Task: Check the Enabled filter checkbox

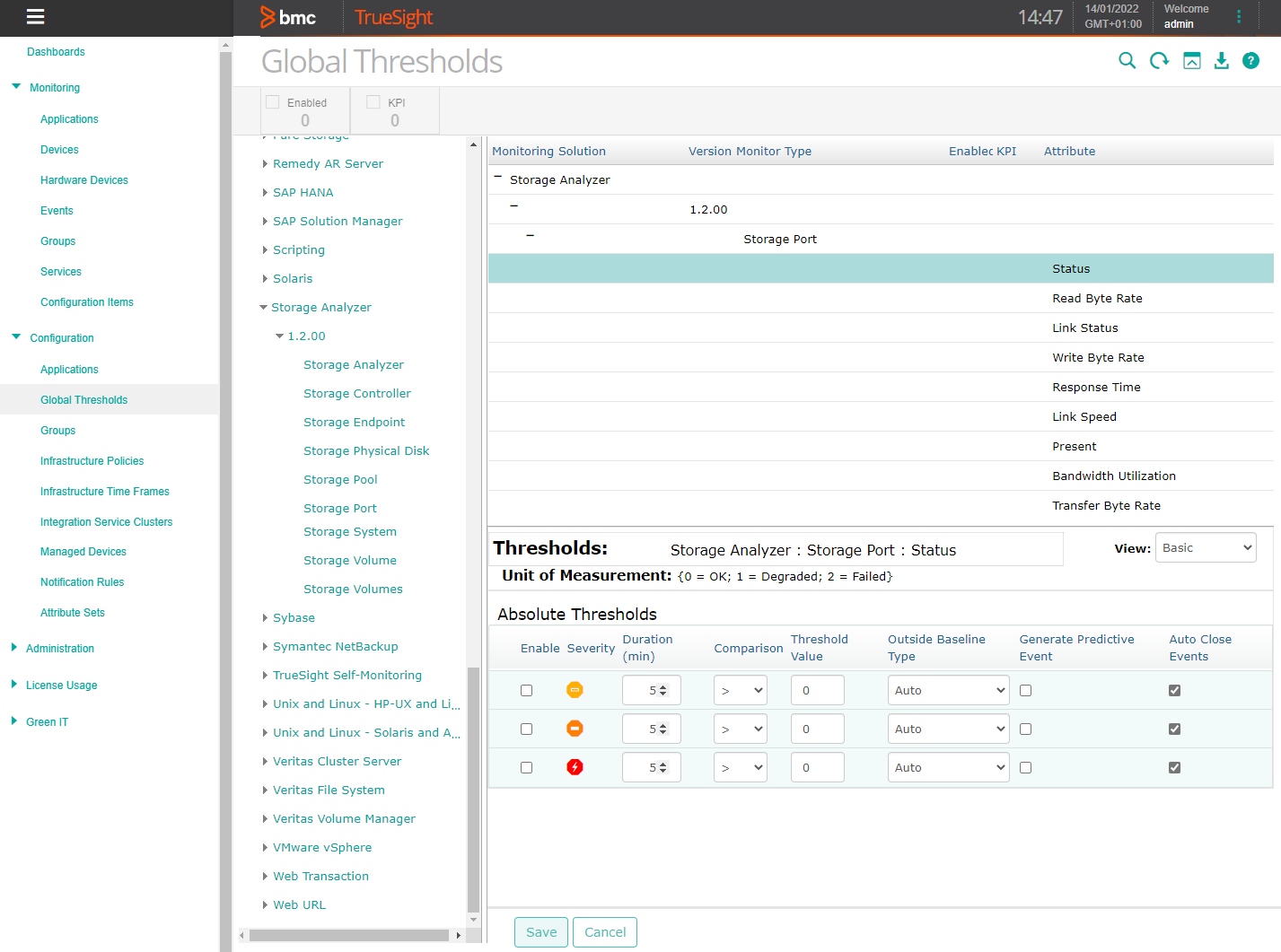Action: tap(271, 101)
